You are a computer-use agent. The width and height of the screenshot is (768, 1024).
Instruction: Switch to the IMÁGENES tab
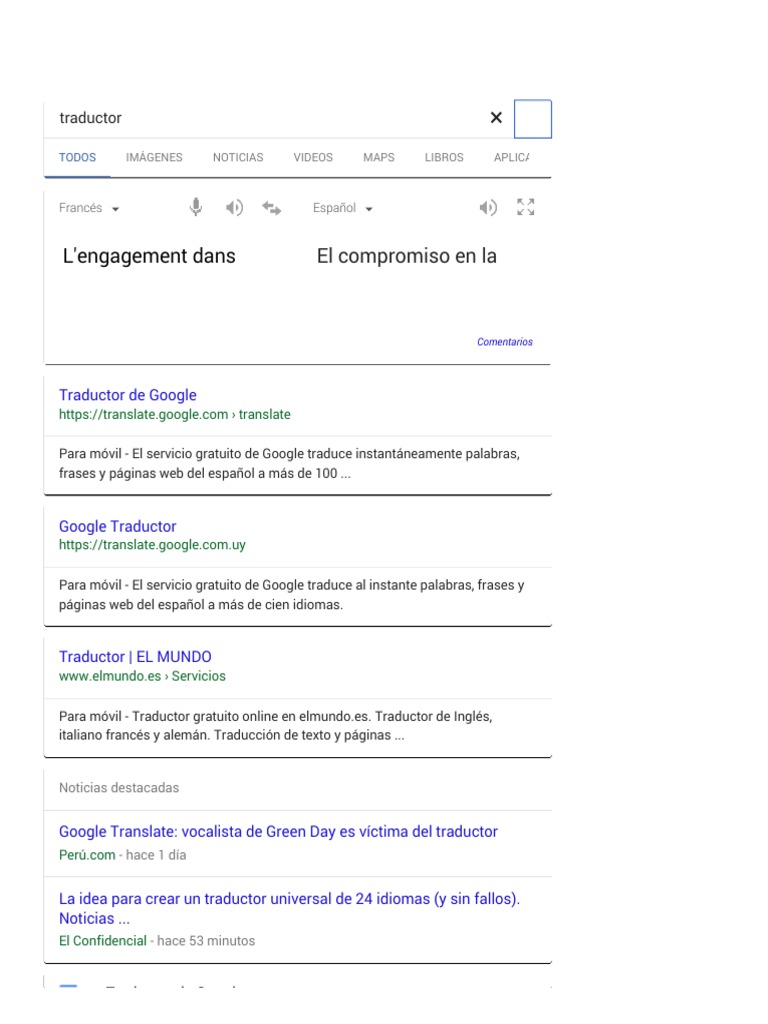tap(154, 157)
